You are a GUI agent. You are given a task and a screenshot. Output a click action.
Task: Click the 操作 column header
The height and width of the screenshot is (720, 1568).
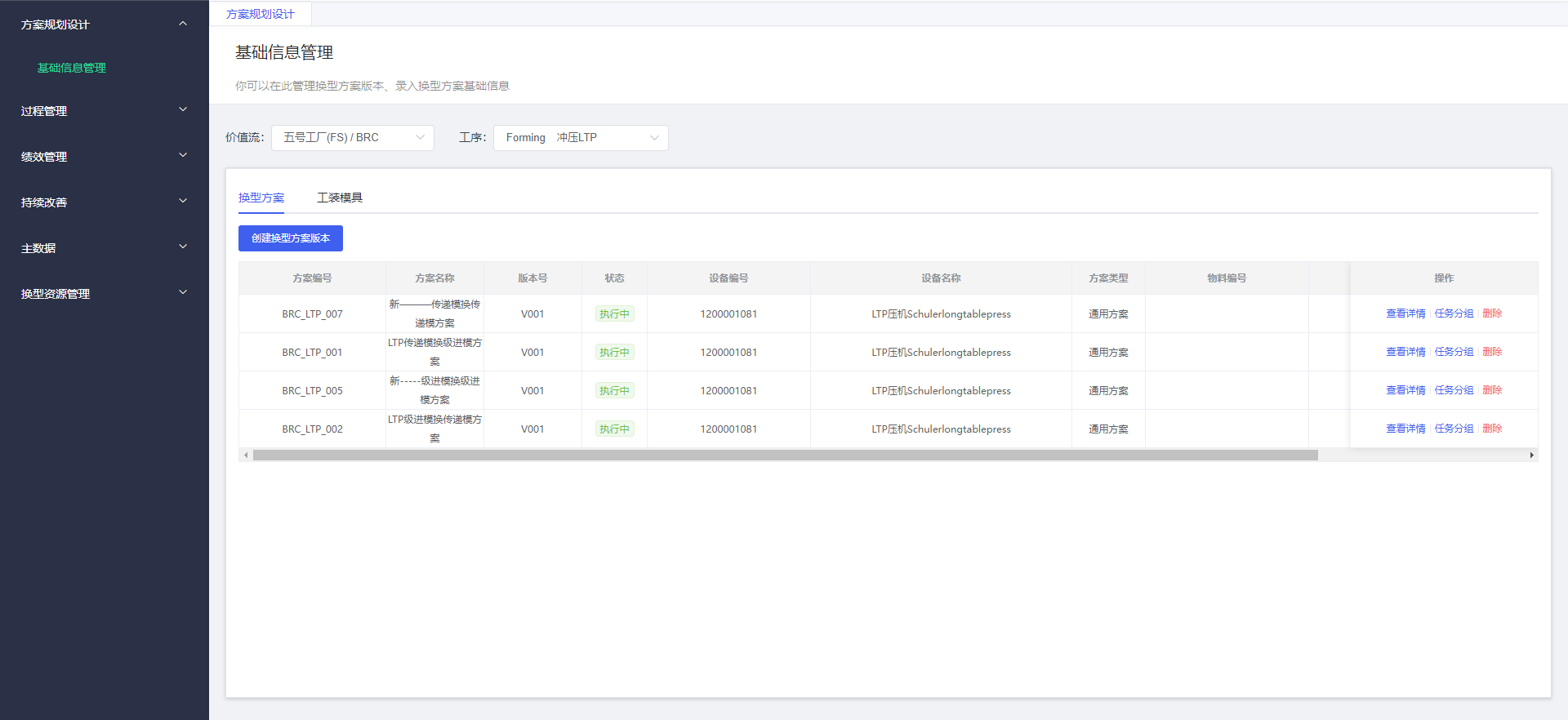[x=1444, y=278]
